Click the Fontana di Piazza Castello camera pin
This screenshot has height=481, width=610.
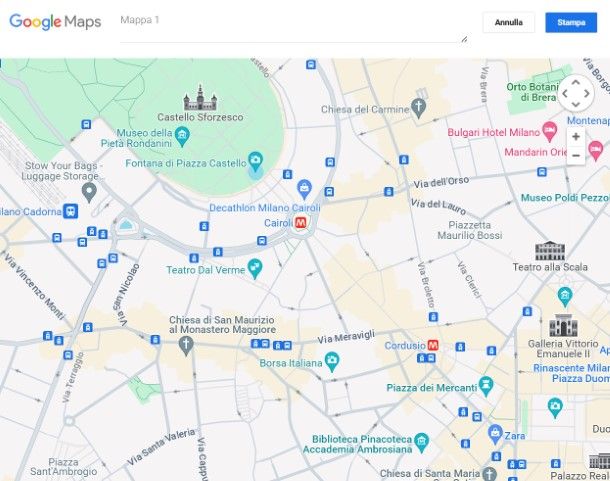pyautogui.click(x=255, y=161)
